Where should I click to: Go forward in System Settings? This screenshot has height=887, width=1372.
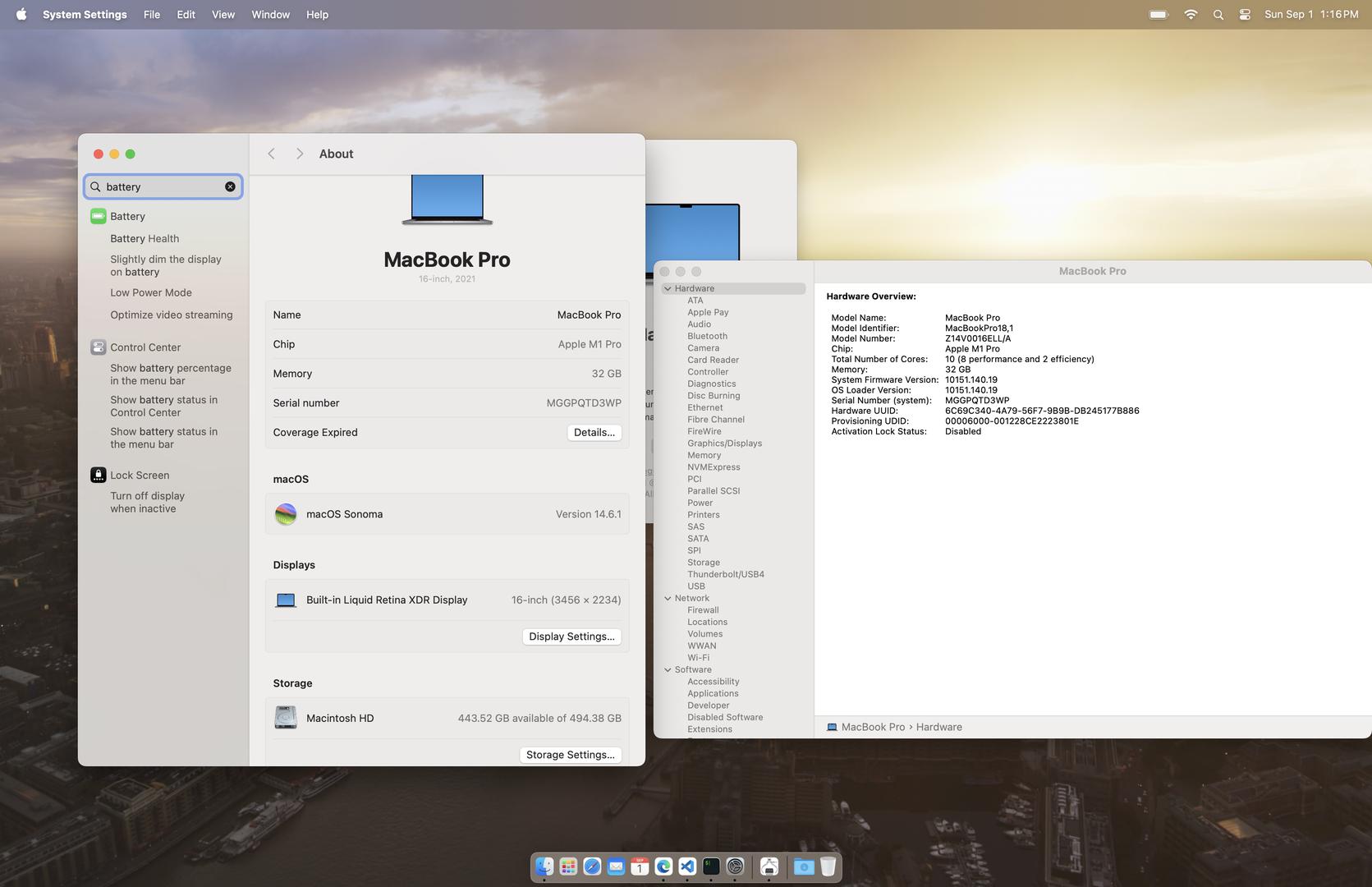300,154
